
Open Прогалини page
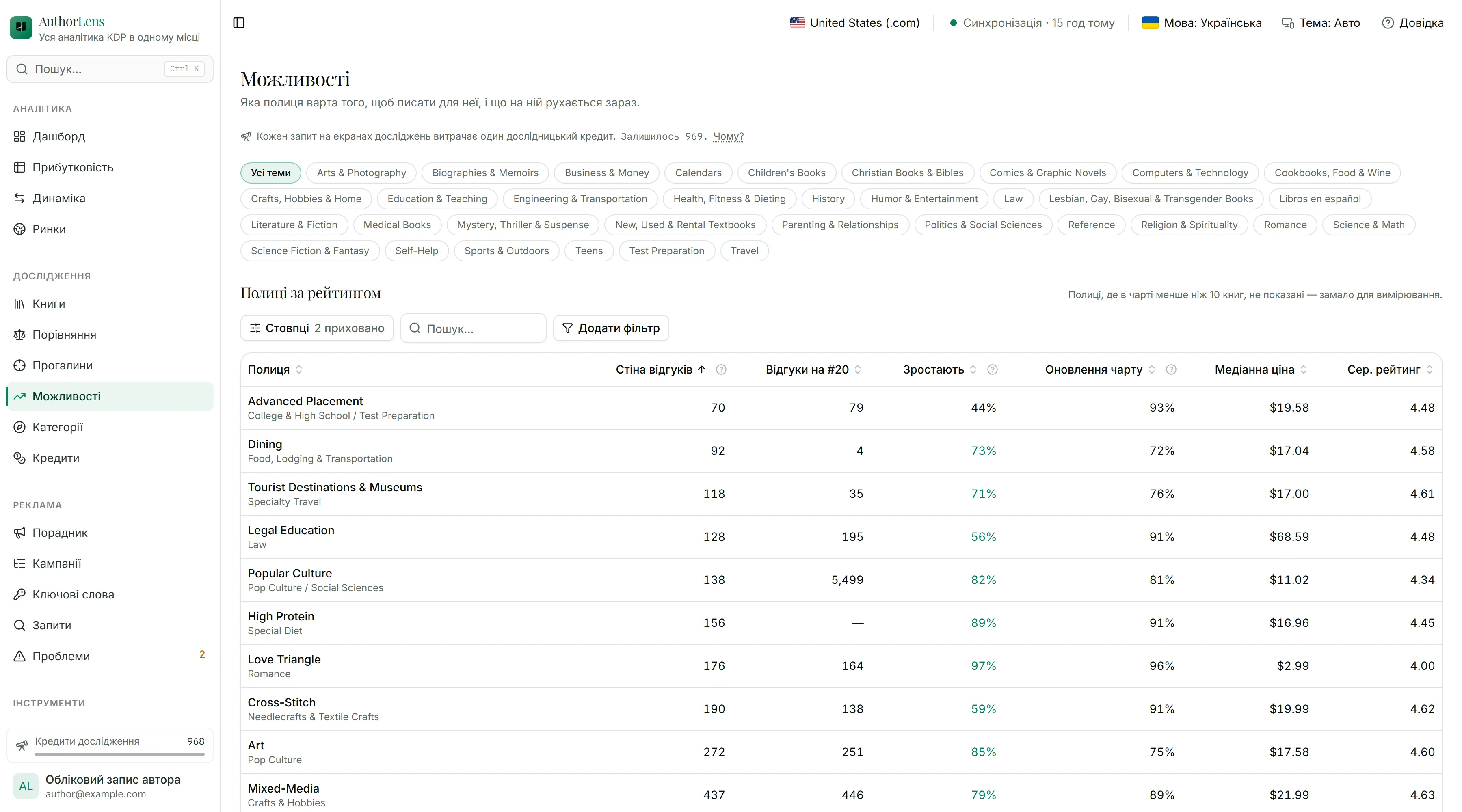tap(110, 365)
